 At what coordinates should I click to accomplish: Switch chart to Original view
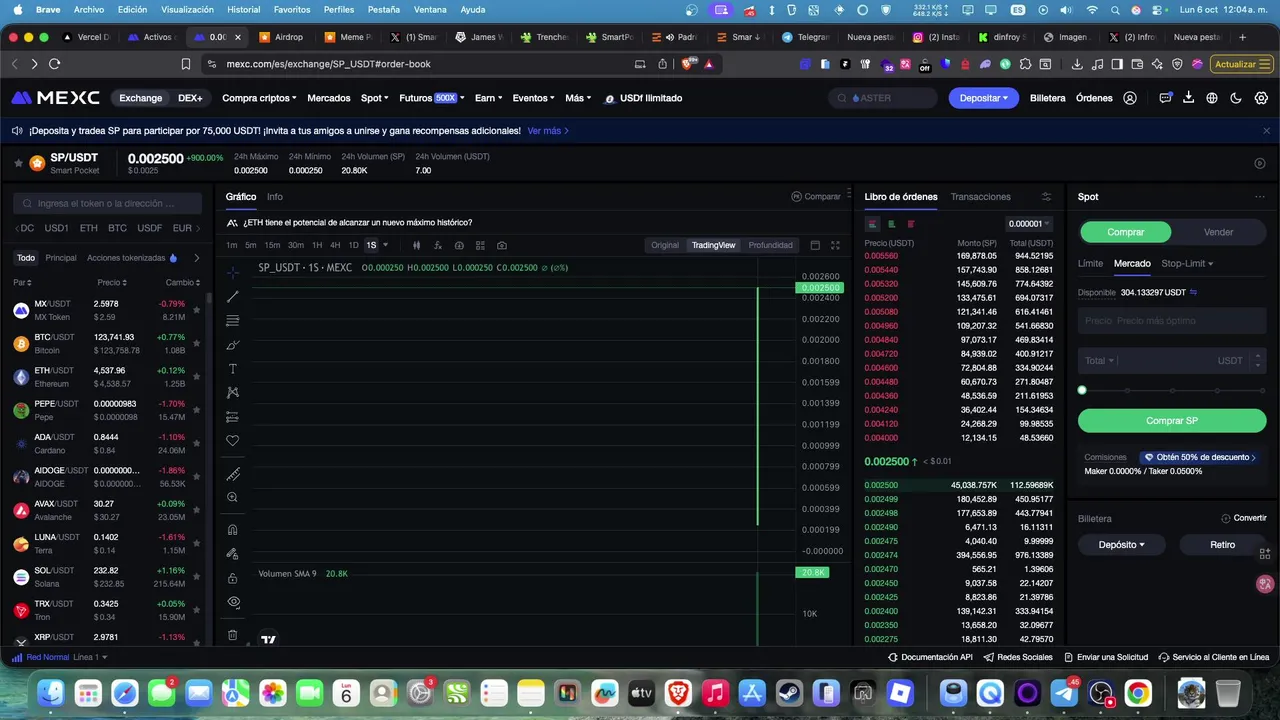(665, 245)
